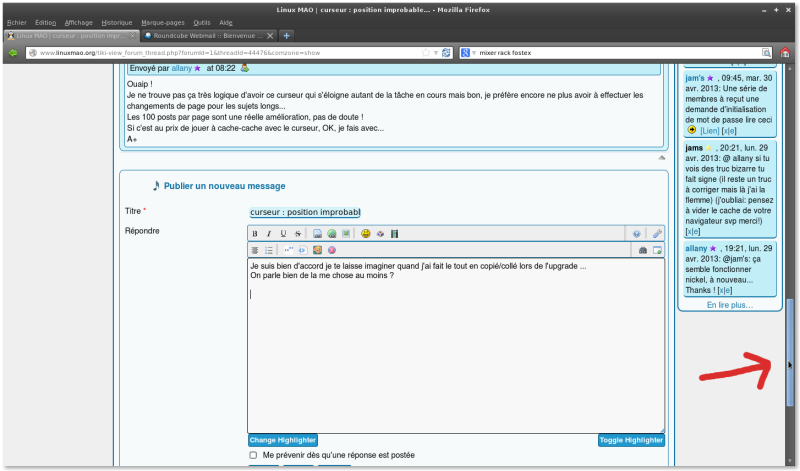Reload the page with the refresh icon

[x=446, y=53]
